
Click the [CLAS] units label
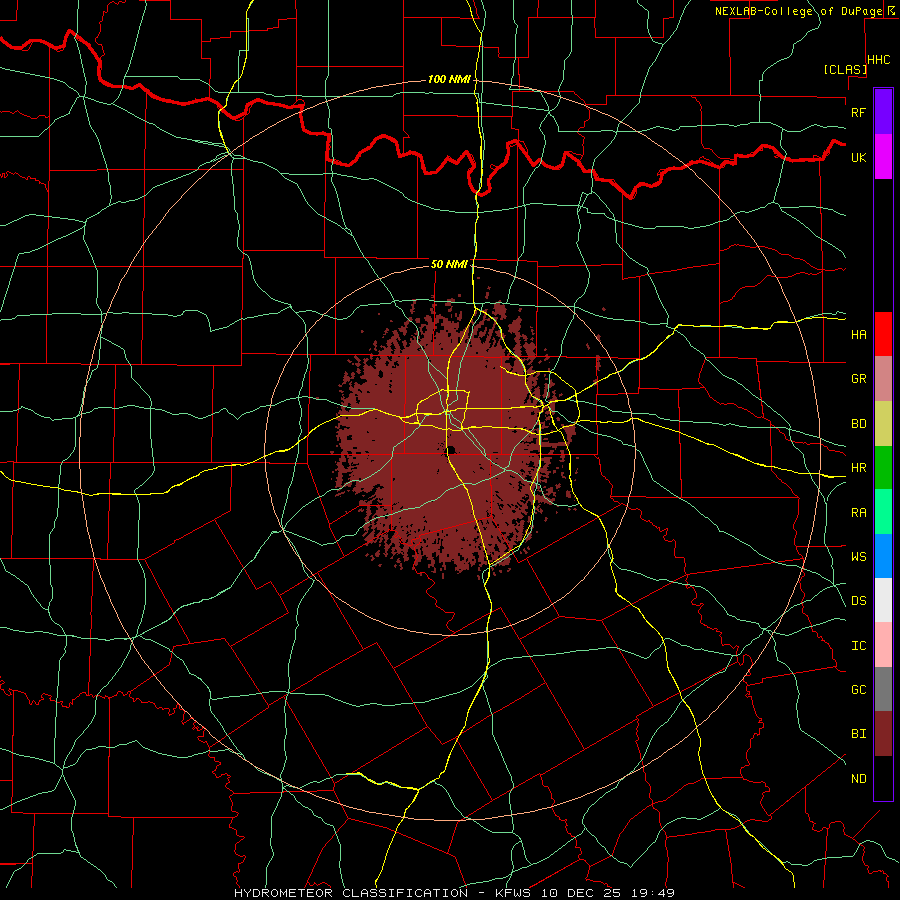coord(845,70)
